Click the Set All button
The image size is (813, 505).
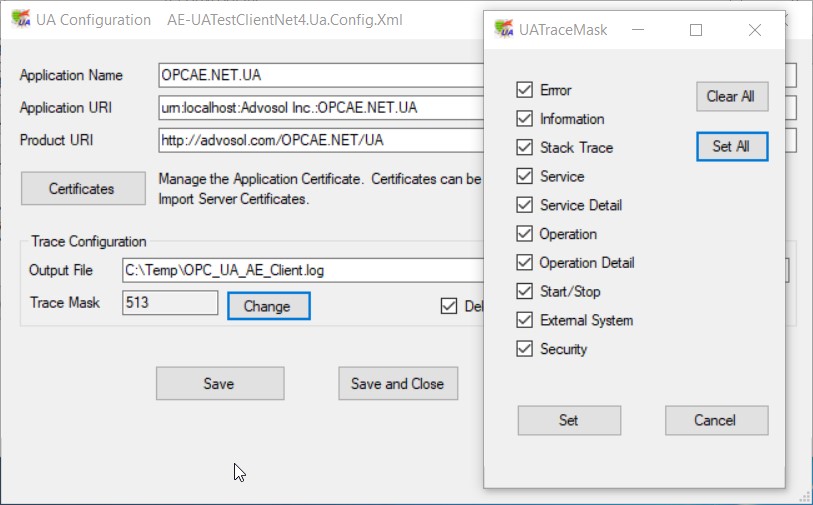[731, 146]
